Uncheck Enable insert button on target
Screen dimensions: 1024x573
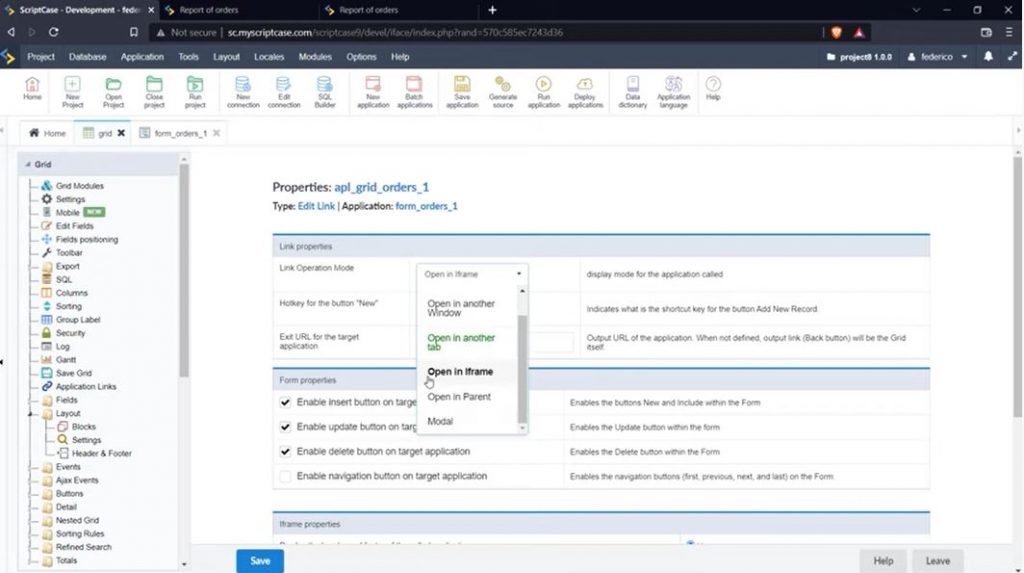286,402
